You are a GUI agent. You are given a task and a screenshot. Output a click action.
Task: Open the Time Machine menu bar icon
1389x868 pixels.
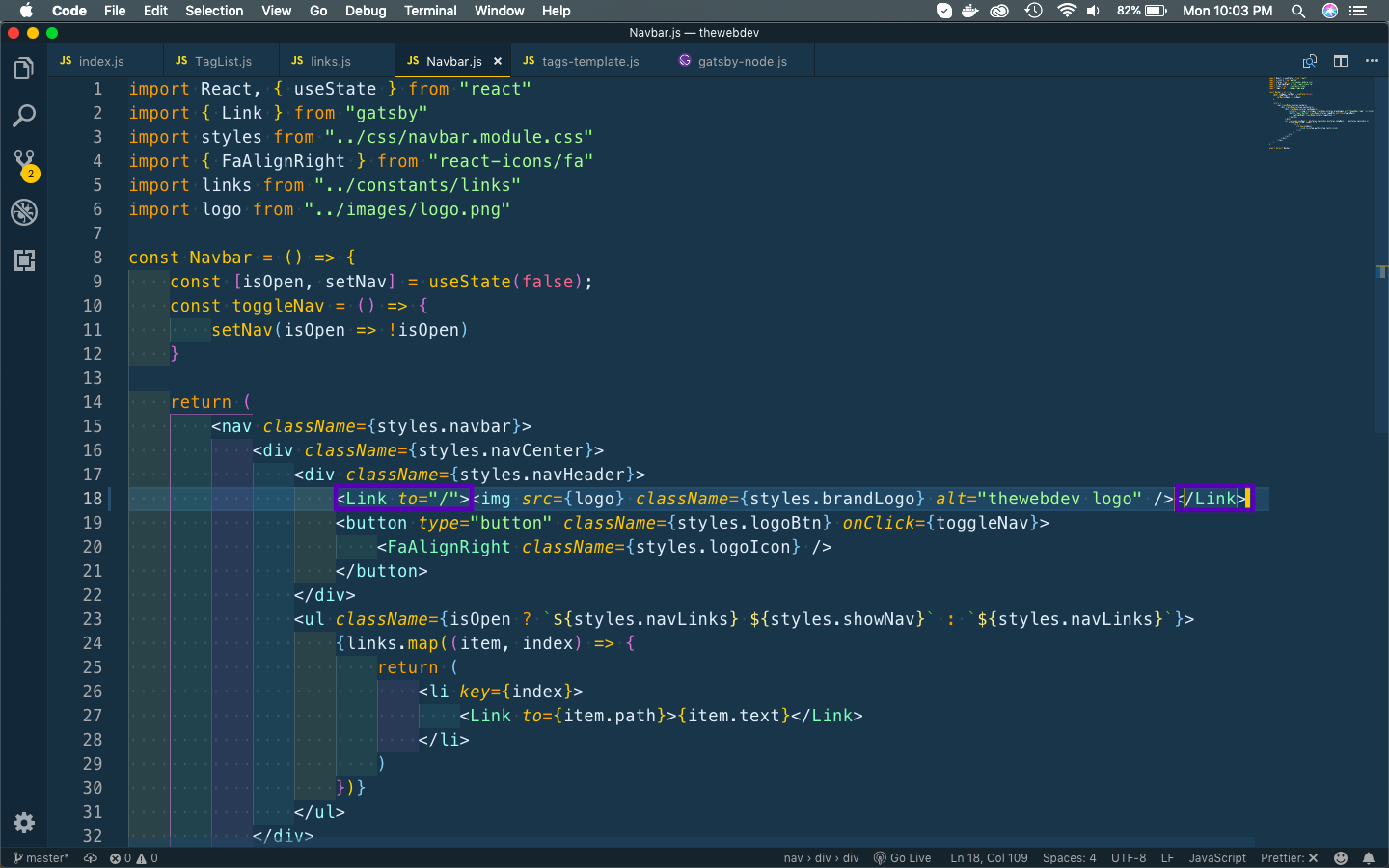coord(1033,11)
